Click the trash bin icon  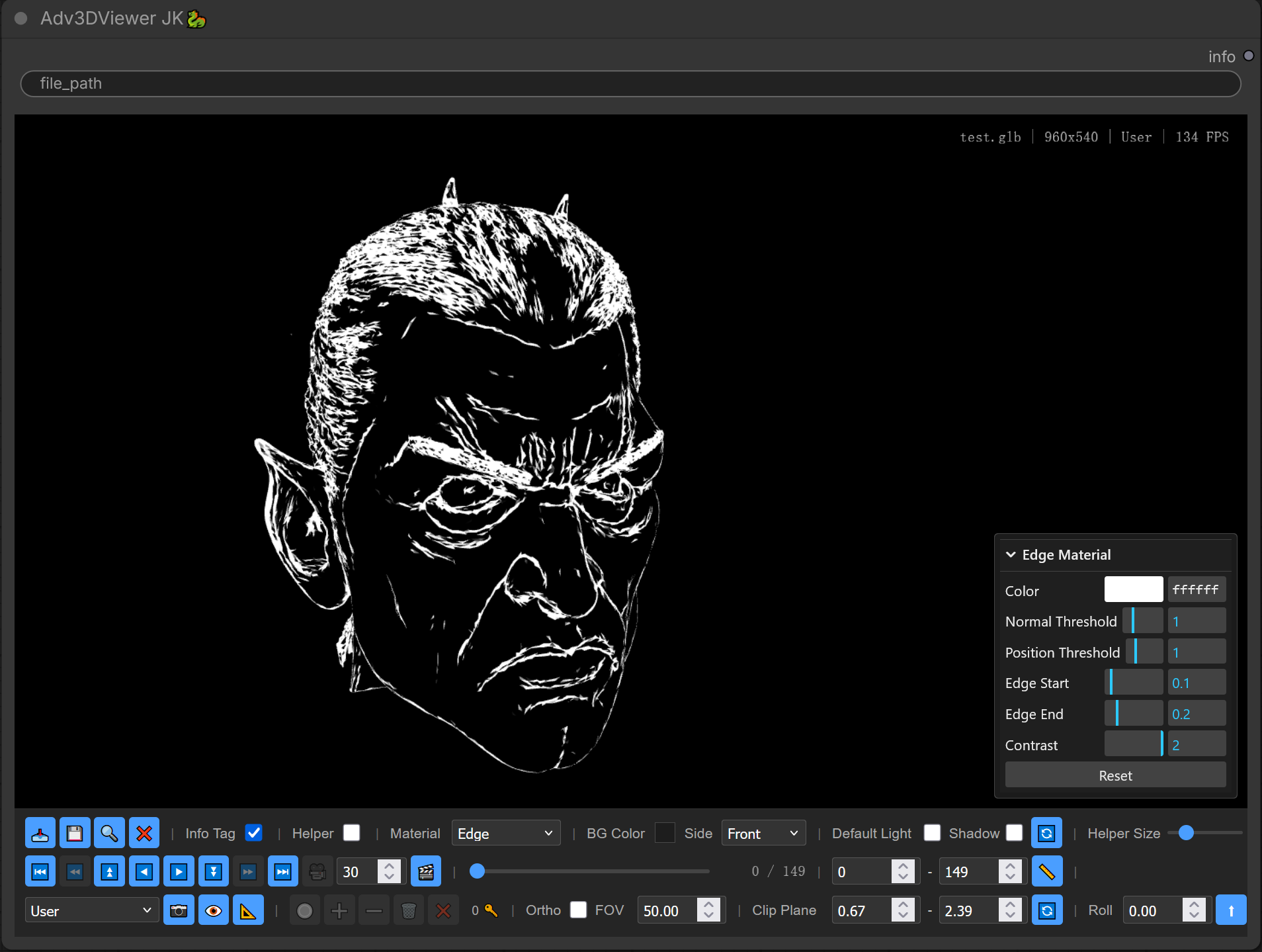coord(409,911)
